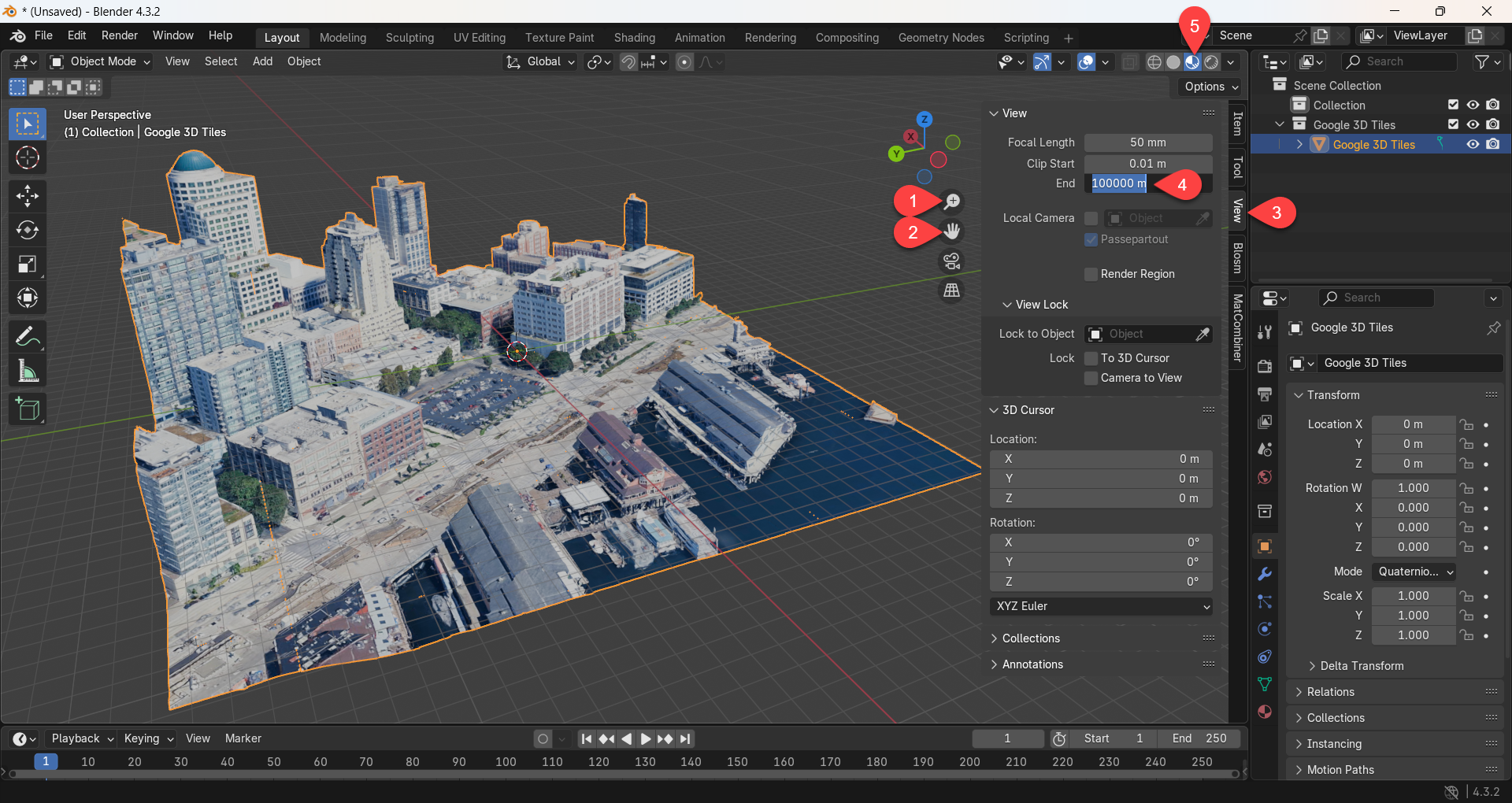Disable Collection render camera icon
The height and width of the screenshot is (803, 1512).
(1493, 105)
